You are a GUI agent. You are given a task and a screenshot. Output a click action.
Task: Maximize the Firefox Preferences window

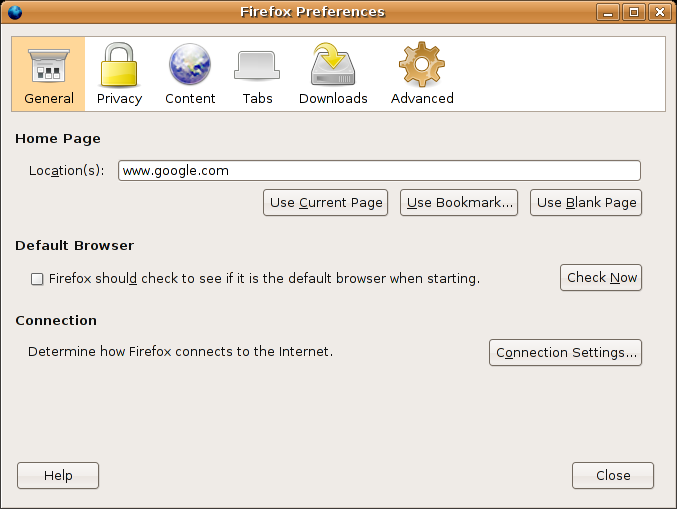click(x=634, y=12)
